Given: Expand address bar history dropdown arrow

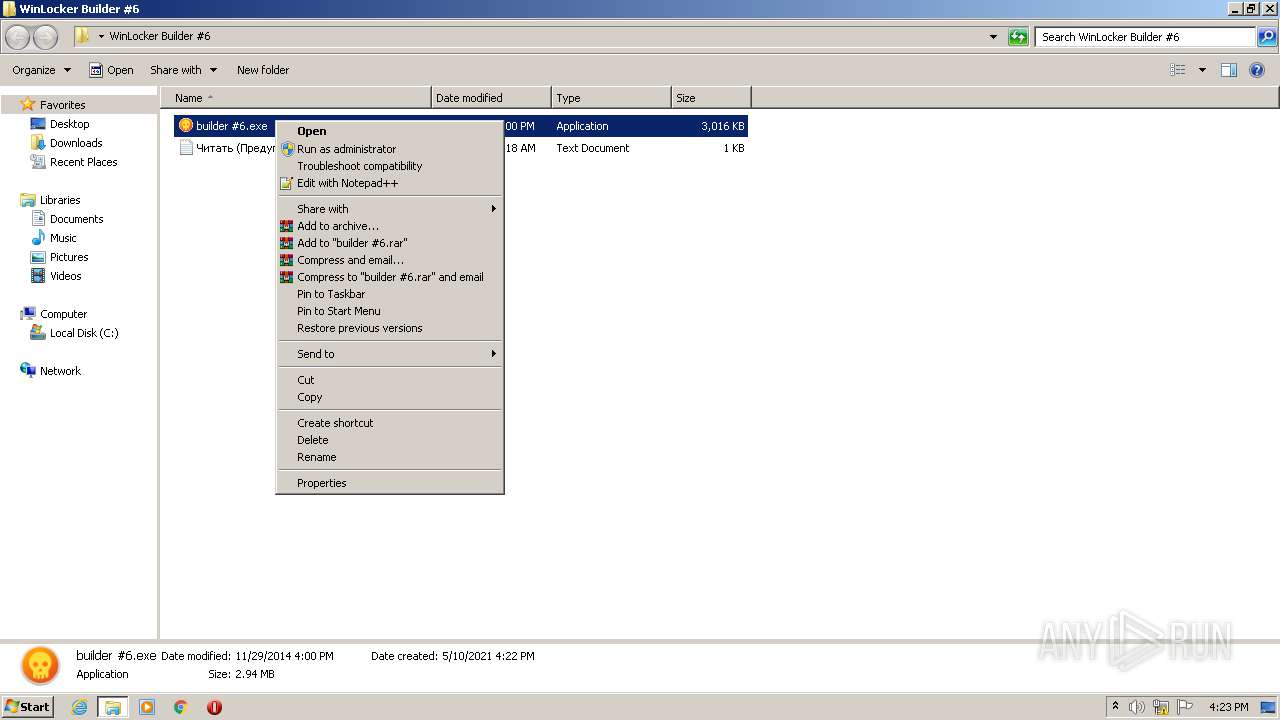Looking at the screenshot, I should [993, 37].
